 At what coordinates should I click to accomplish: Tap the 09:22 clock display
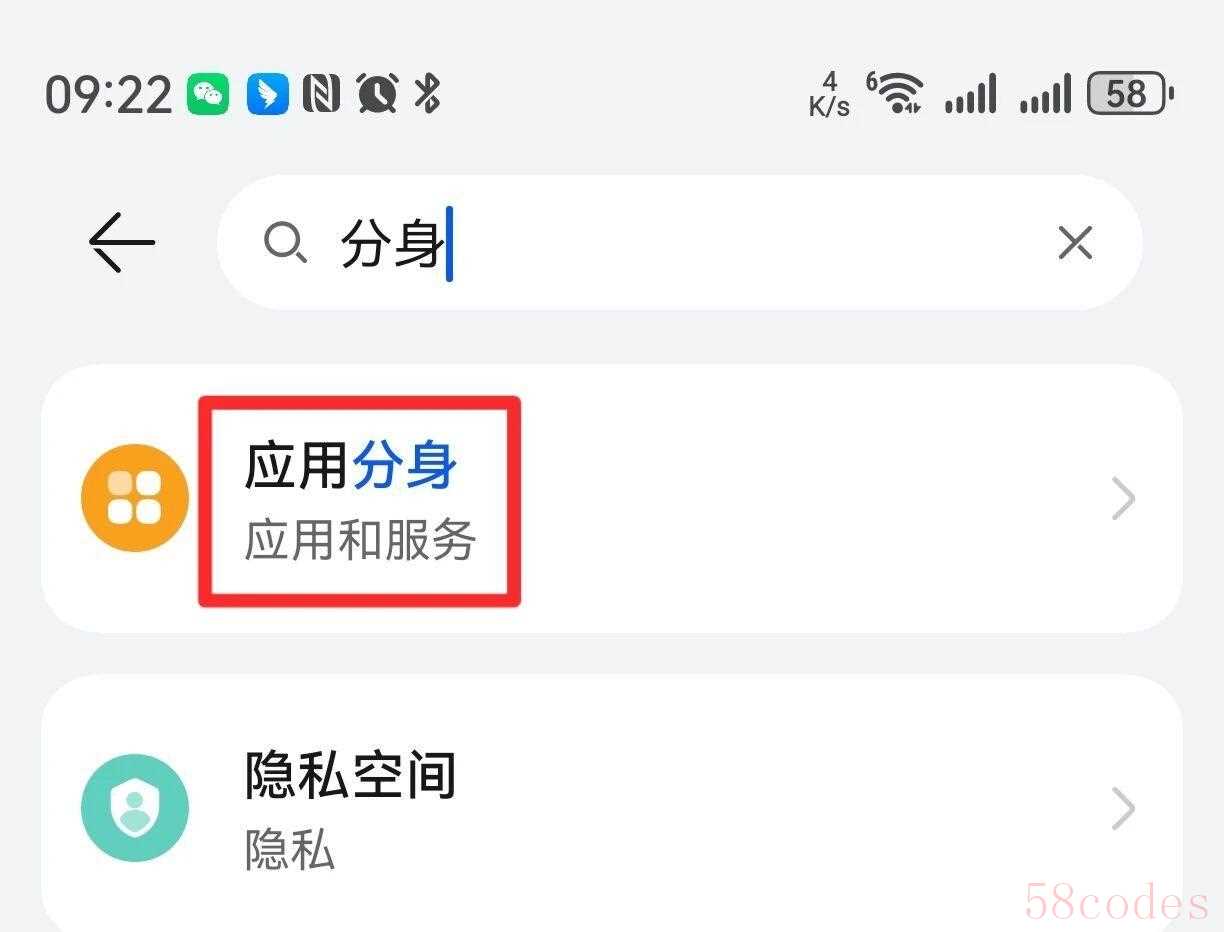coord(109,95)
